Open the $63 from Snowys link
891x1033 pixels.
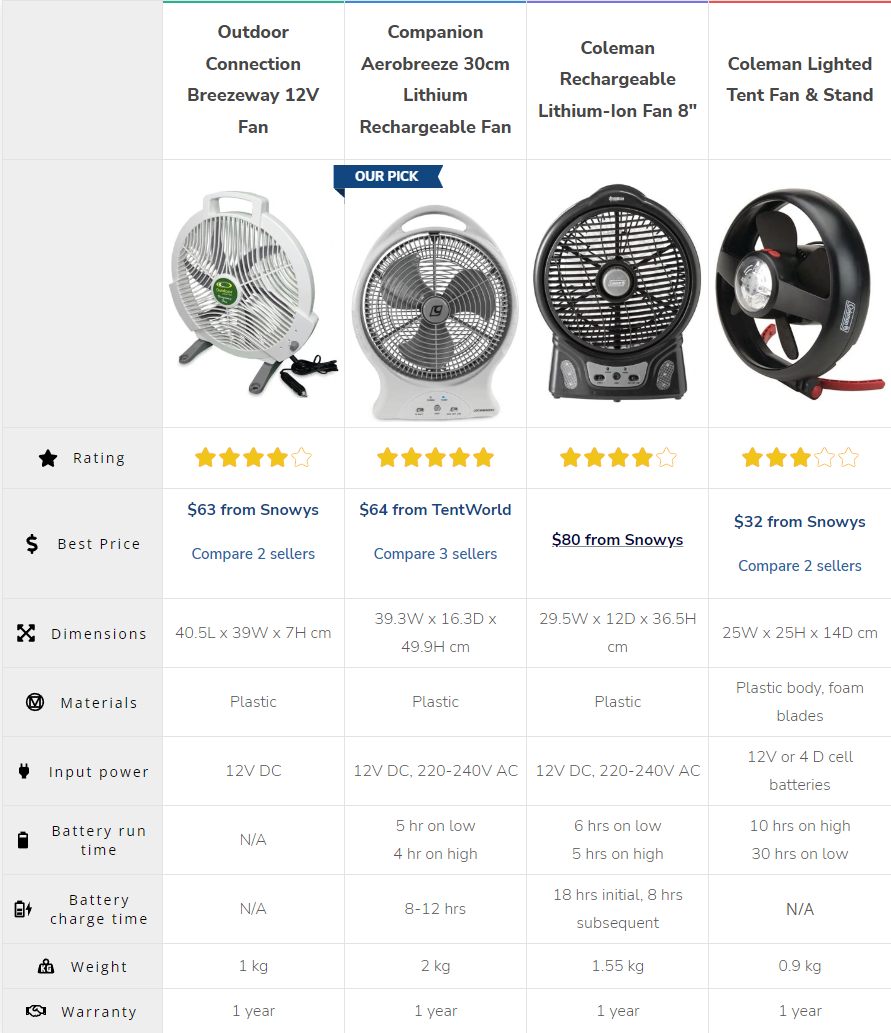[253, 510]
